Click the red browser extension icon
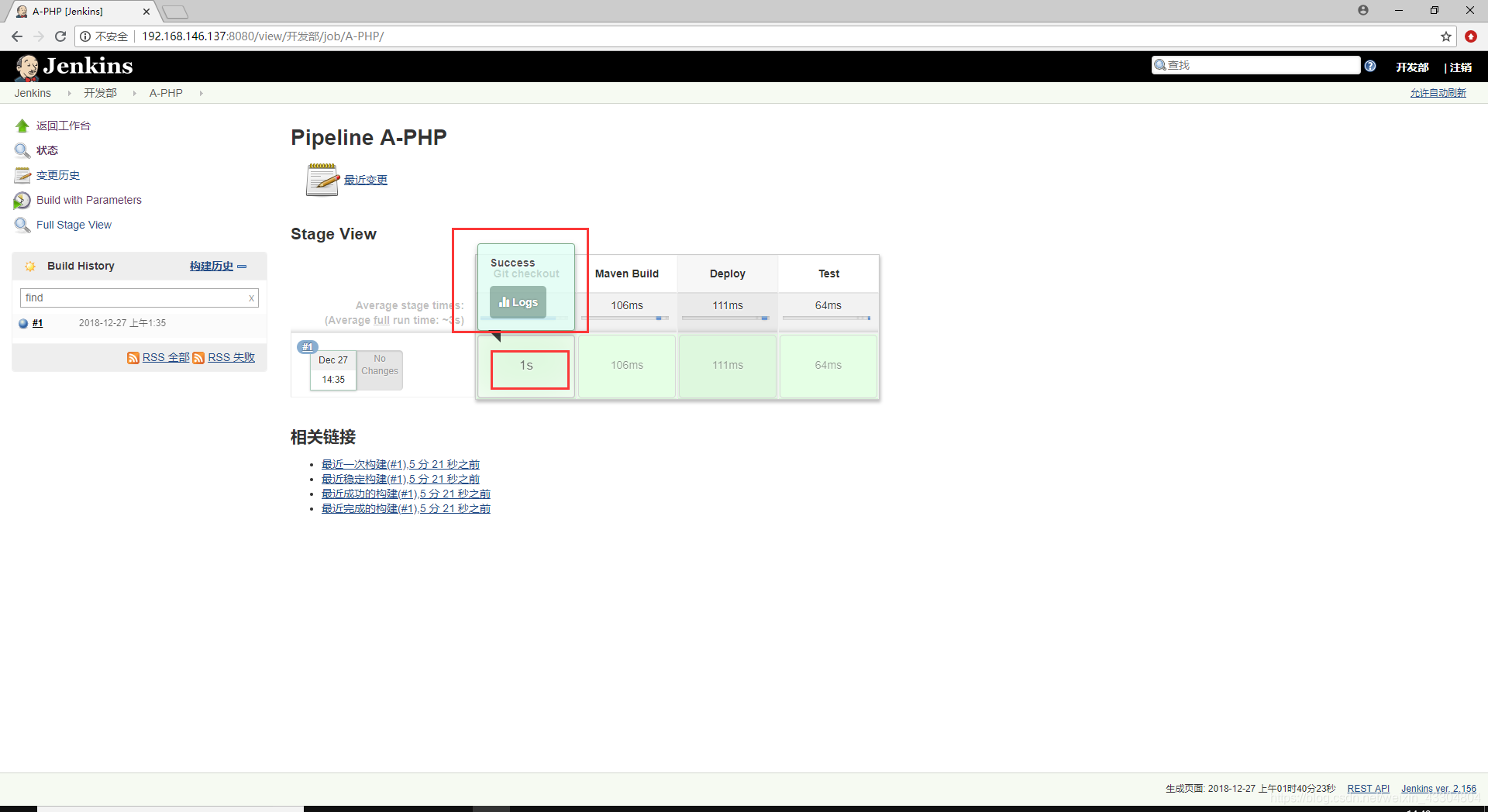The image size is (1488, 812). (1471, 36)
